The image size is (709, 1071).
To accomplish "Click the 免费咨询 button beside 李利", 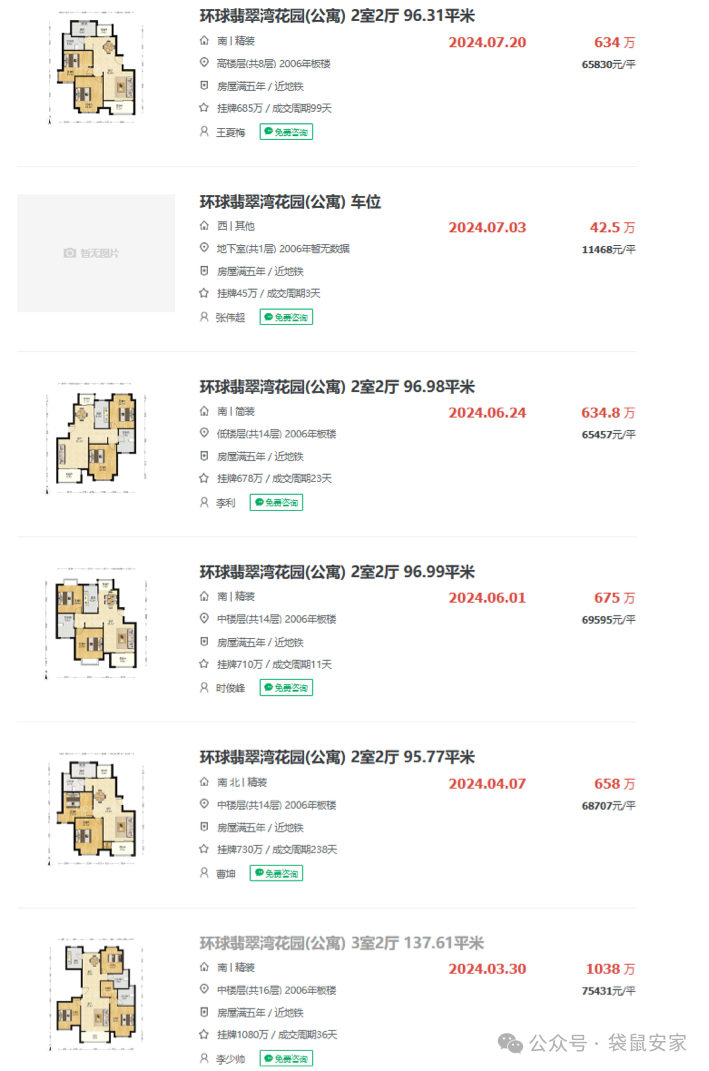I will pyautogui.click(x=277, y=503).
